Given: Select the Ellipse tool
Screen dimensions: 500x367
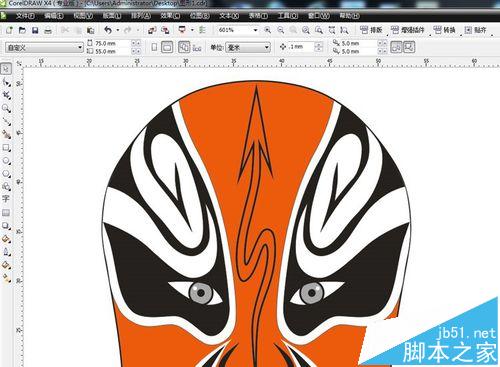Looking at the screenshot, I should click(6, 161).
